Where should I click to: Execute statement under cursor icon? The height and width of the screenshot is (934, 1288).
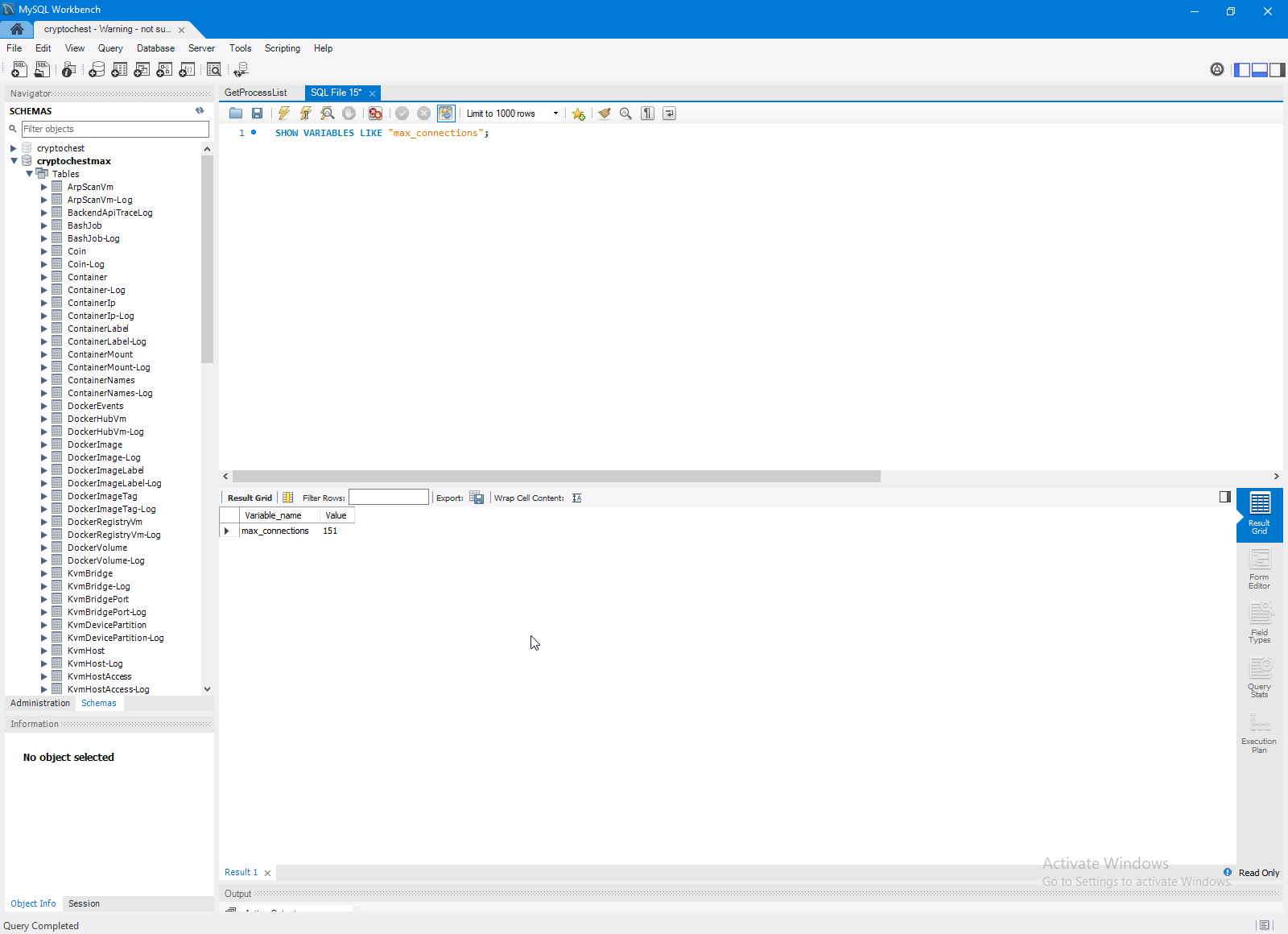coord(306,114)
